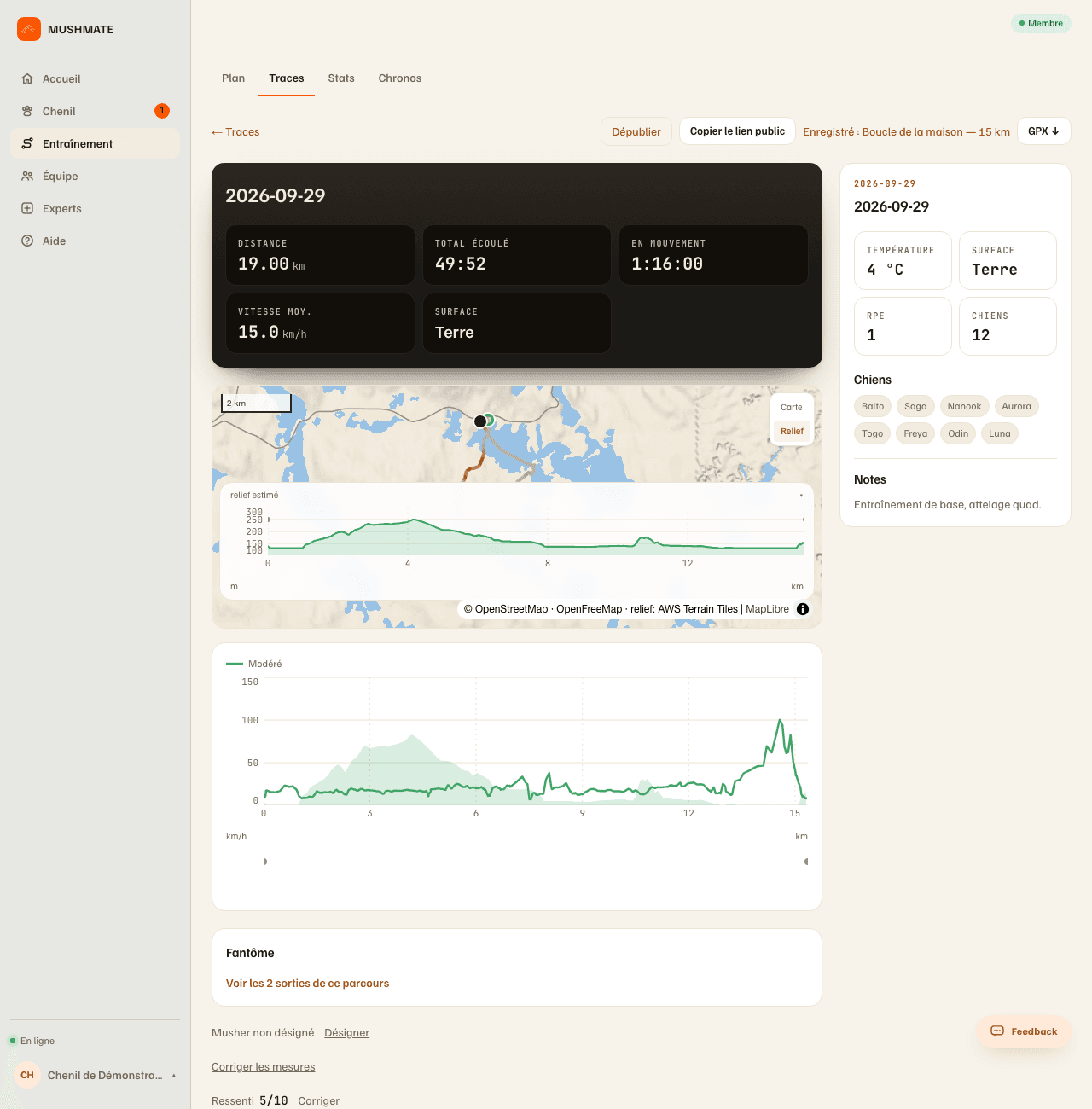
Task: Open Experts plus icon in sidebar
Action: coord(27,208)
